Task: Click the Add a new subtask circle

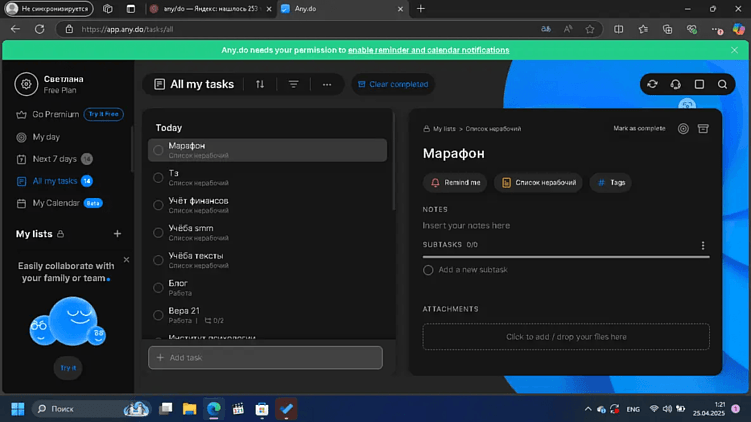Action: [428, 270]
